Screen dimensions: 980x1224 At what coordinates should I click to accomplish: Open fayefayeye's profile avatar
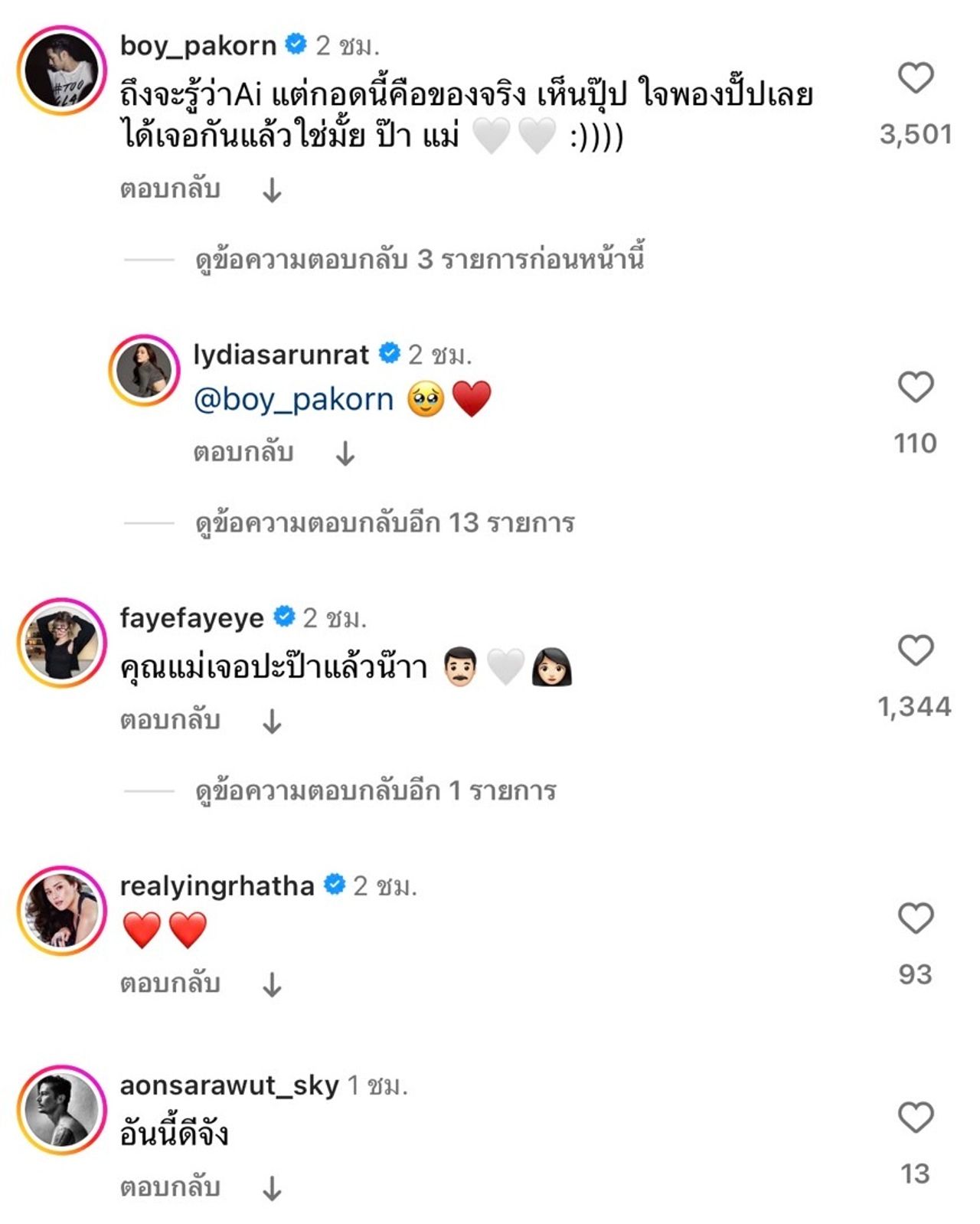pos(62,642)
